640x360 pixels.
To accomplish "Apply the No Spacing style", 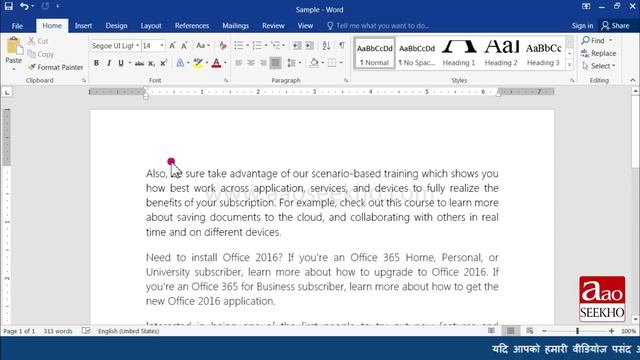I will [417, 53].
